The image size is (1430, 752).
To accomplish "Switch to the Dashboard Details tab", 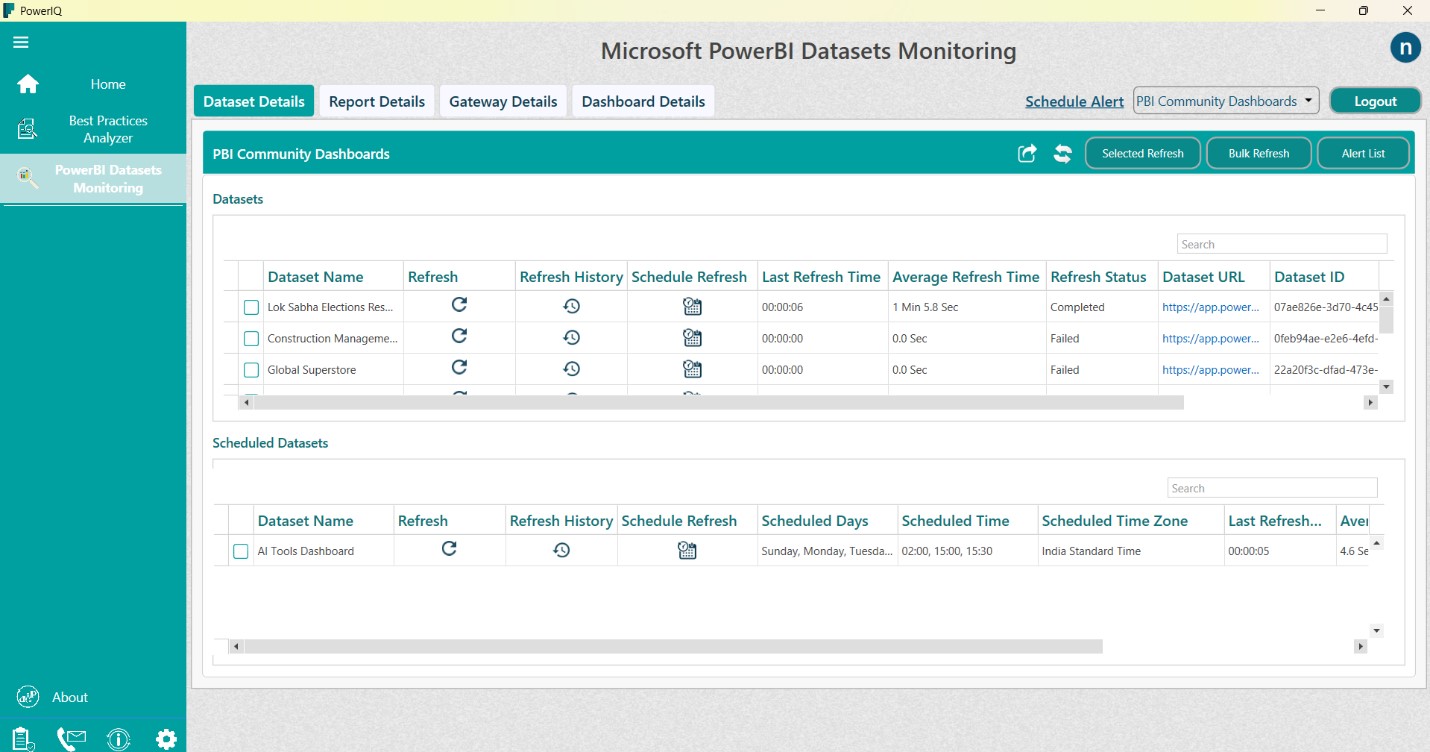I will point(643,101).
